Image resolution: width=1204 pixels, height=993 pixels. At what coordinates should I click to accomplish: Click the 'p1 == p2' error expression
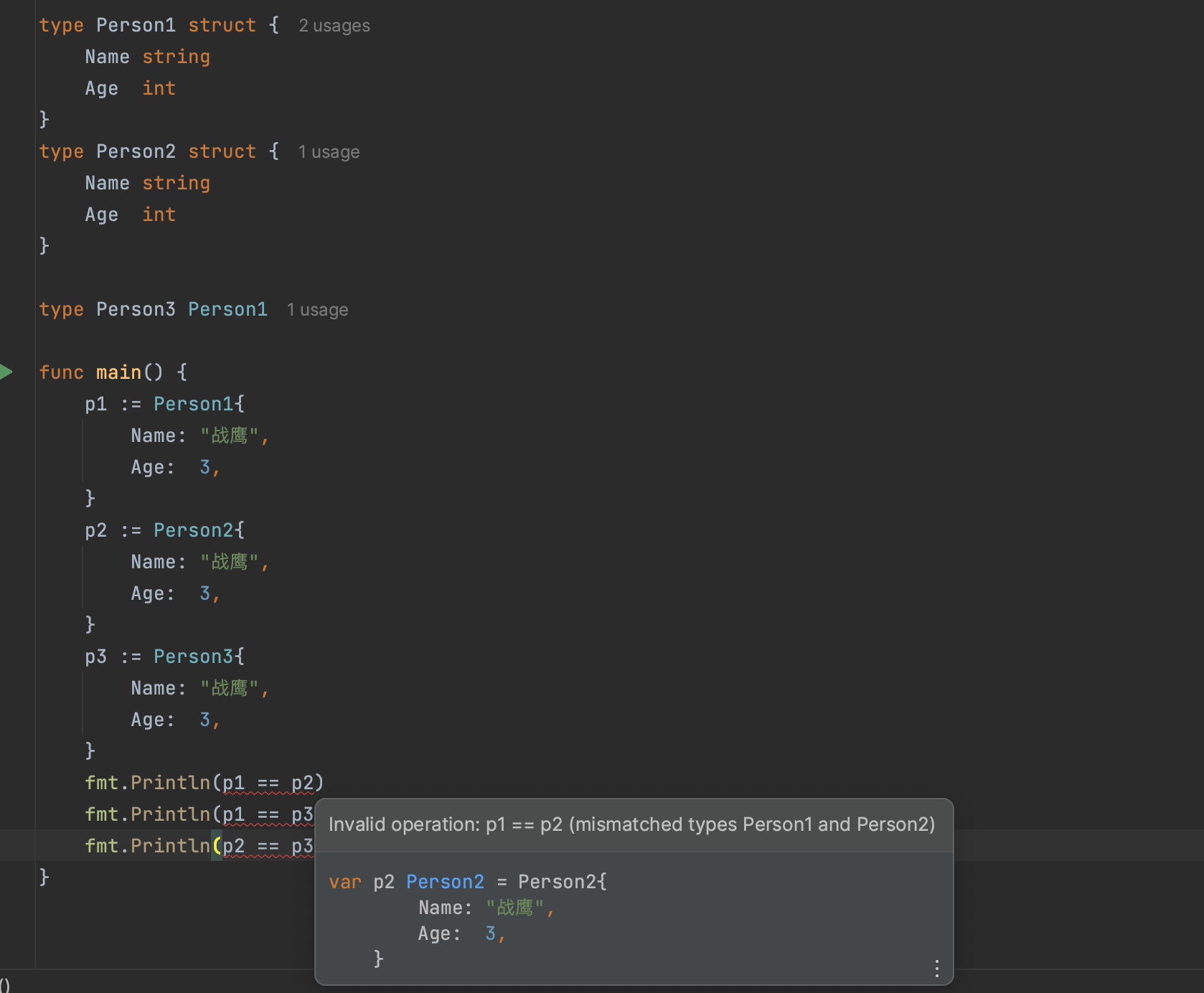268,783
